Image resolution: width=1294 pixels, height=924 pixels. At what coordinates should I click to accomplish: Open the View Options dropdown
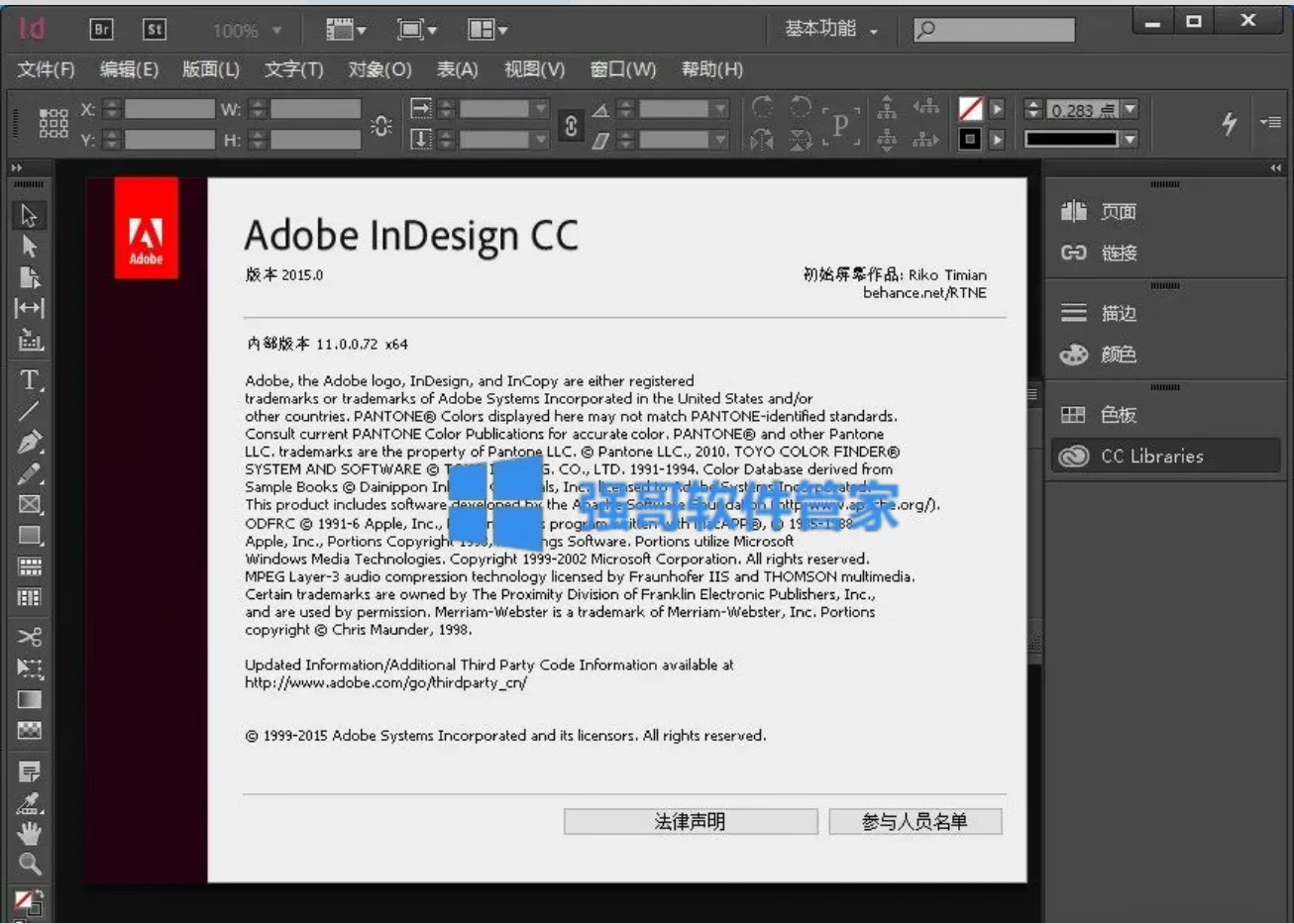346,30
